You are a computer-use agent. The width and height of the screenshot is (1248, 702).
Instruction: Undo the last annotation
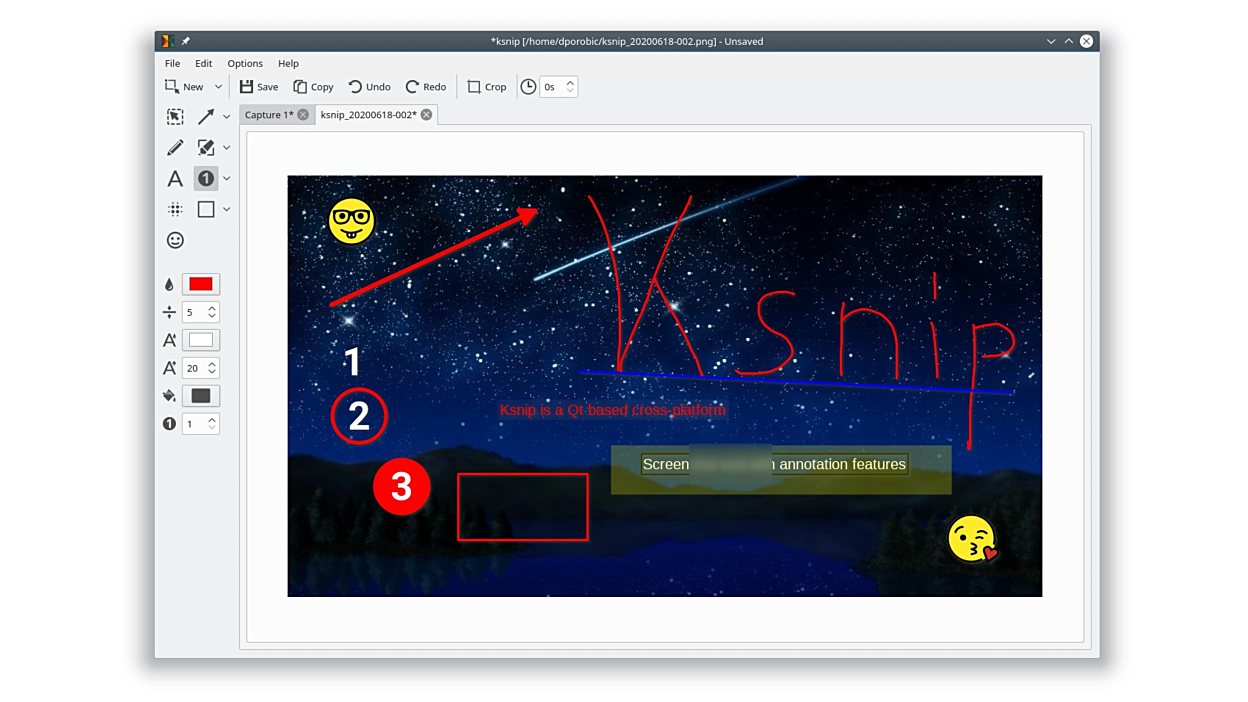369,87
